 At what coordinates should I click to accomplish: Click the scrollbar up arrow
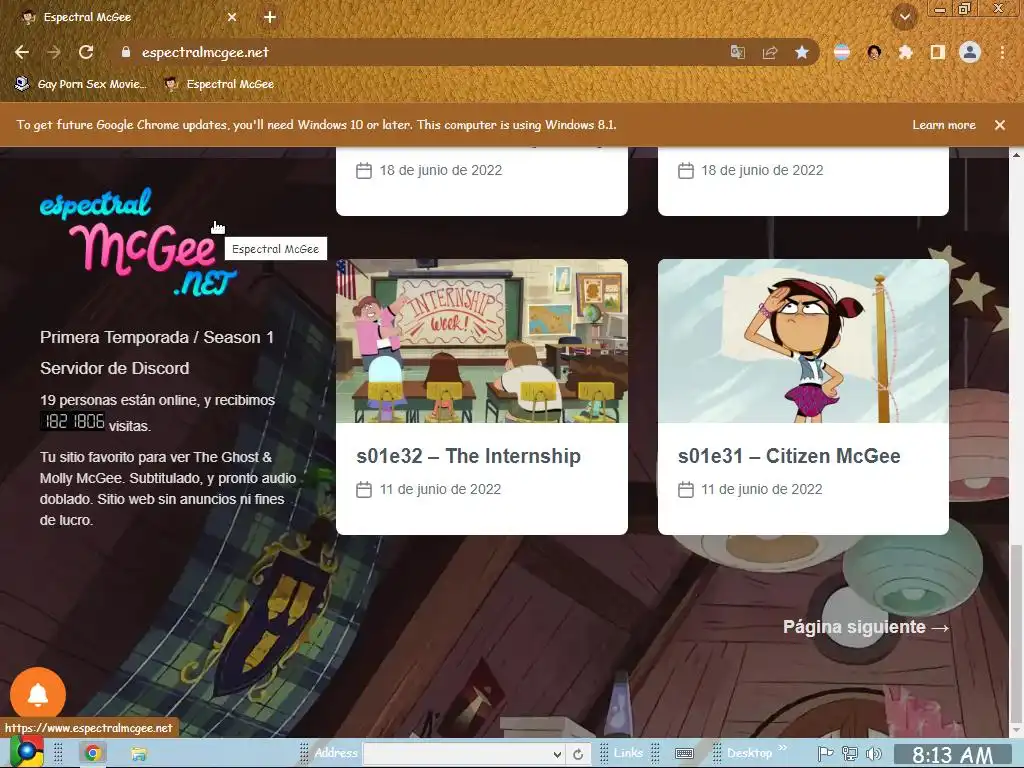[x=1016, y=155]
